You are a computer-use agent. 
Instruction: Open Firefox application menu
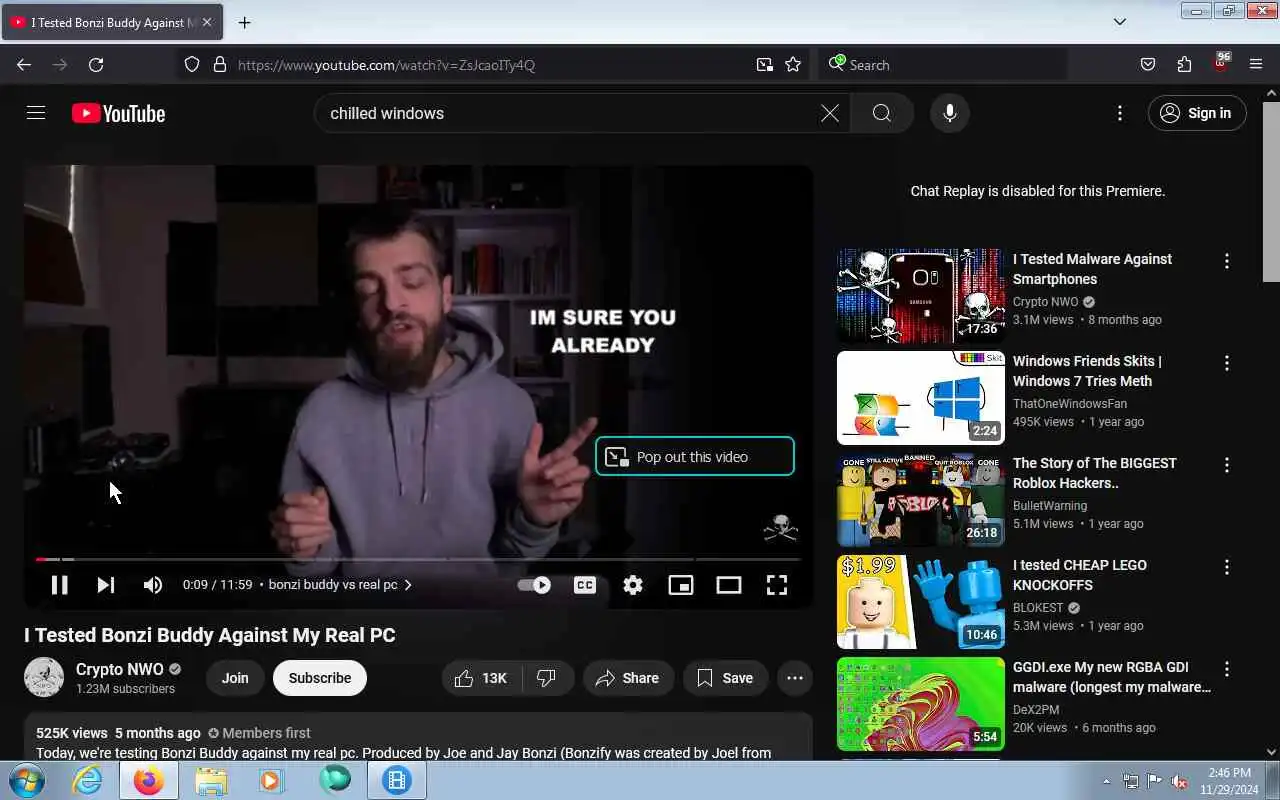[1256, 65]
